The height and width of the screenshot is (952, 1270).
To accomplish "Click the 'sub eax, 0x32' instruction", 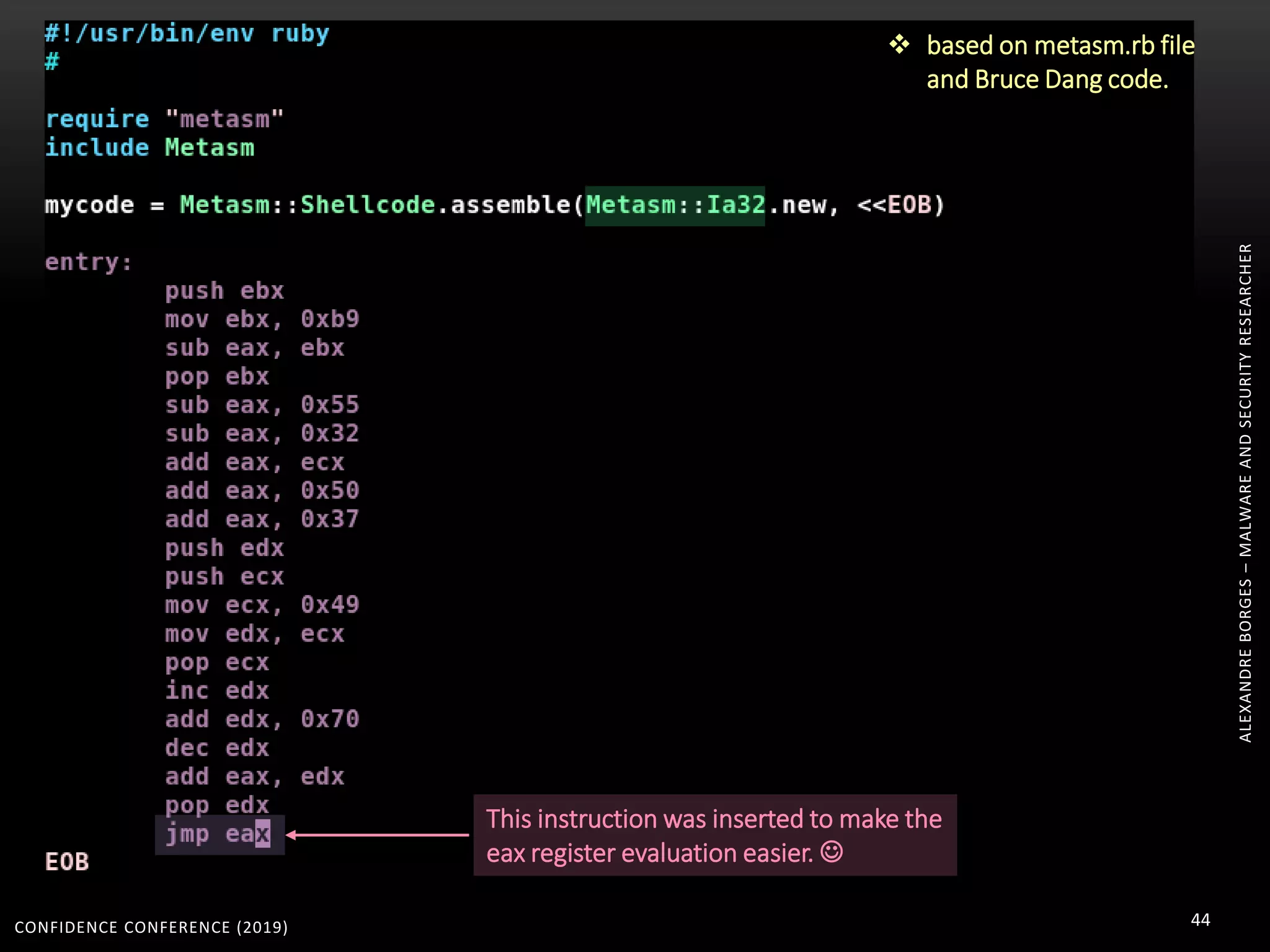I will (x=262, y=433).
